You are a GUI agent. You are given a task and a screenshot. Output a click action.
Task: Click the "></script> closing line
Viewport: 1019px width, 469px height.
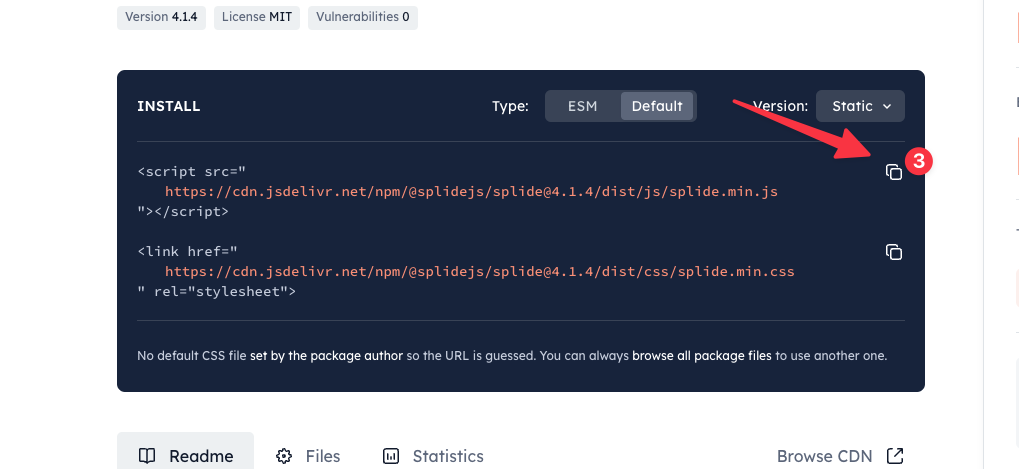pos(183,212)
